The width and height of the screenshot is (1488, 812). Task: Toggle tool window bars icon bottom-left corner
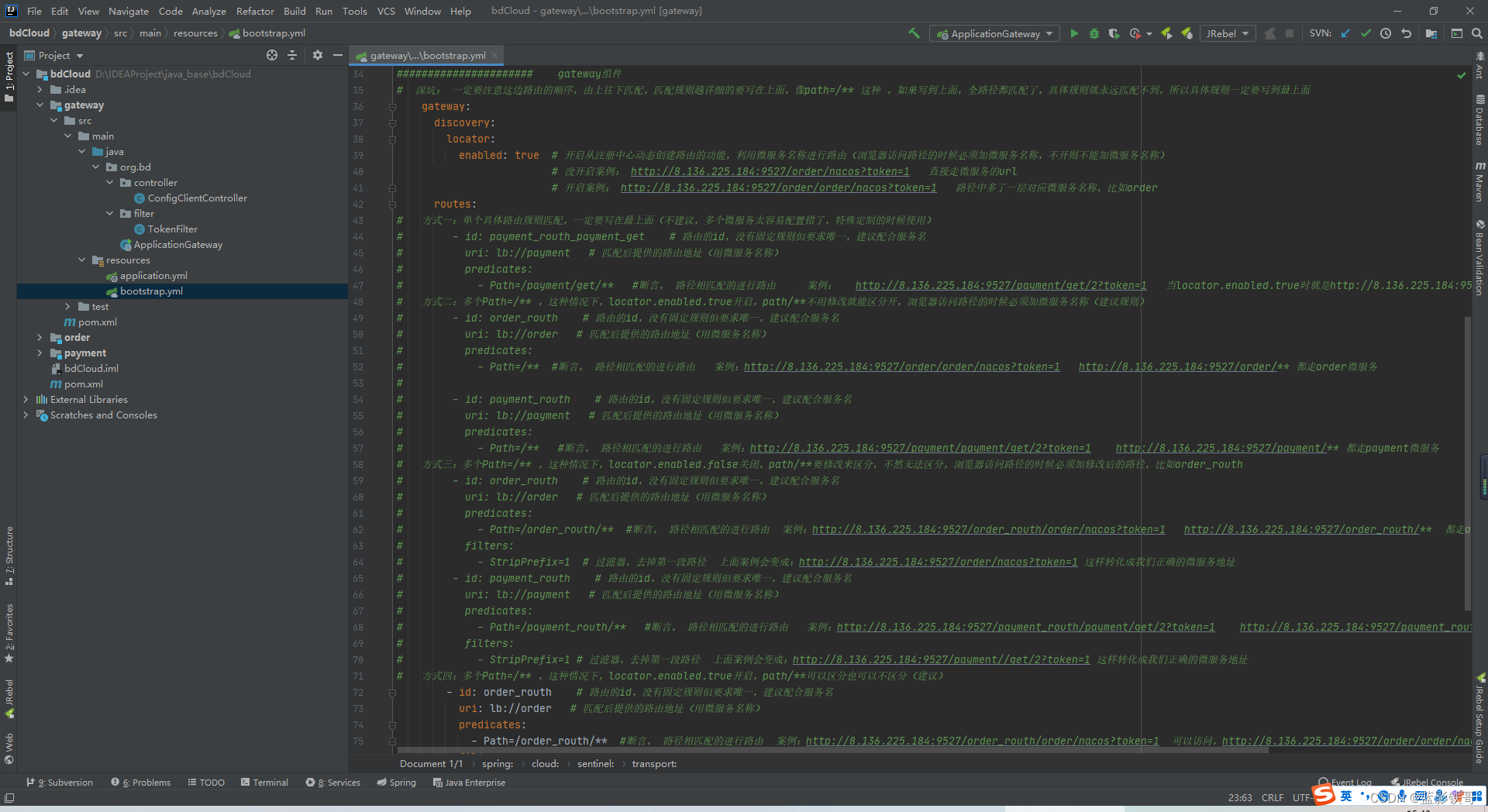(x=9, y=797)
